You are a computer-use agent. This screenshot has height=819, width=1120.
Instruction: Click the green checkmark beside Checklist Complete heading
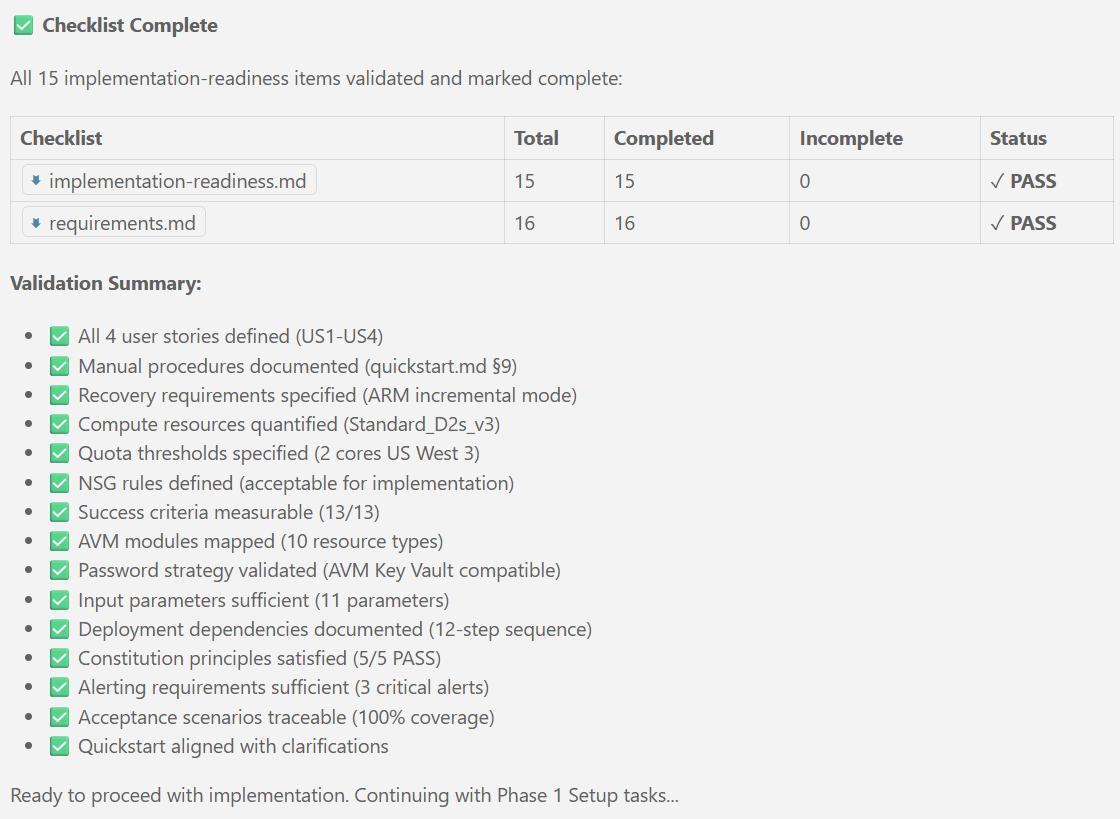(x=23, y=24)
